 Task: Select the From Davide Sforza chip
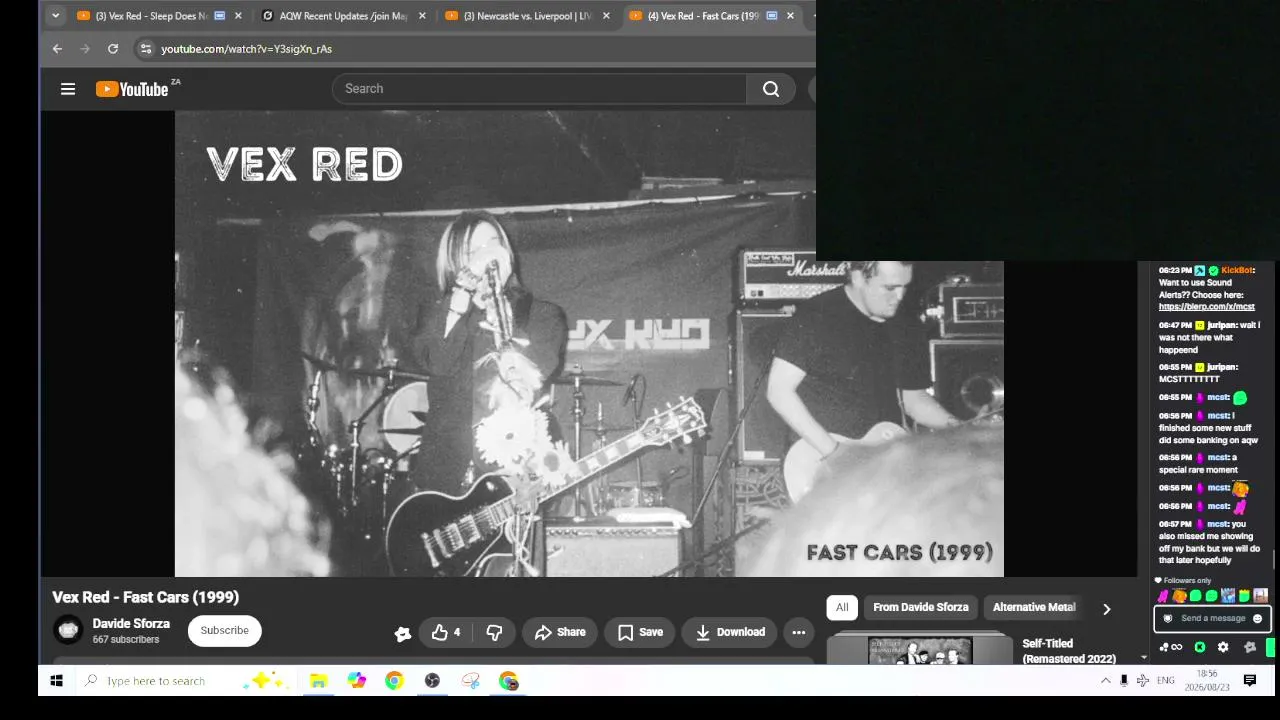click(x=920, y=607)
